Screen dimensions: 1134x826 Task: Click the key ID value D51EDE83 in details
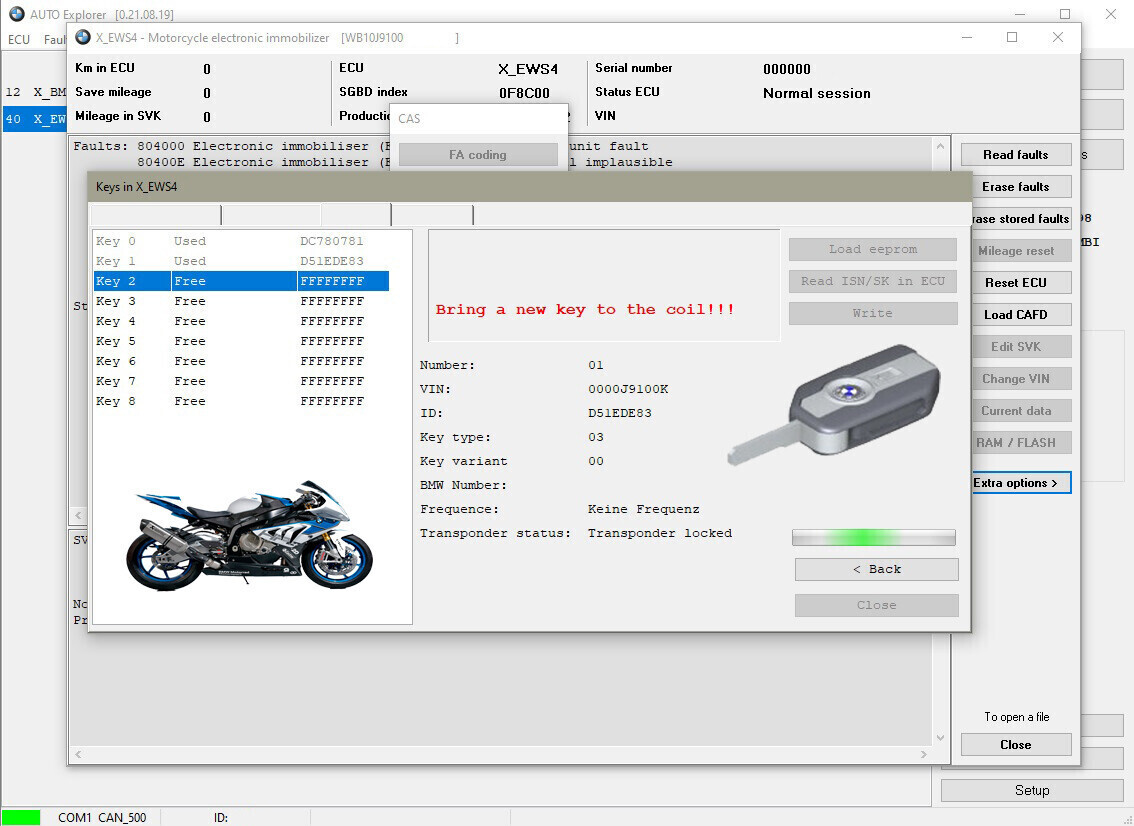620,413
